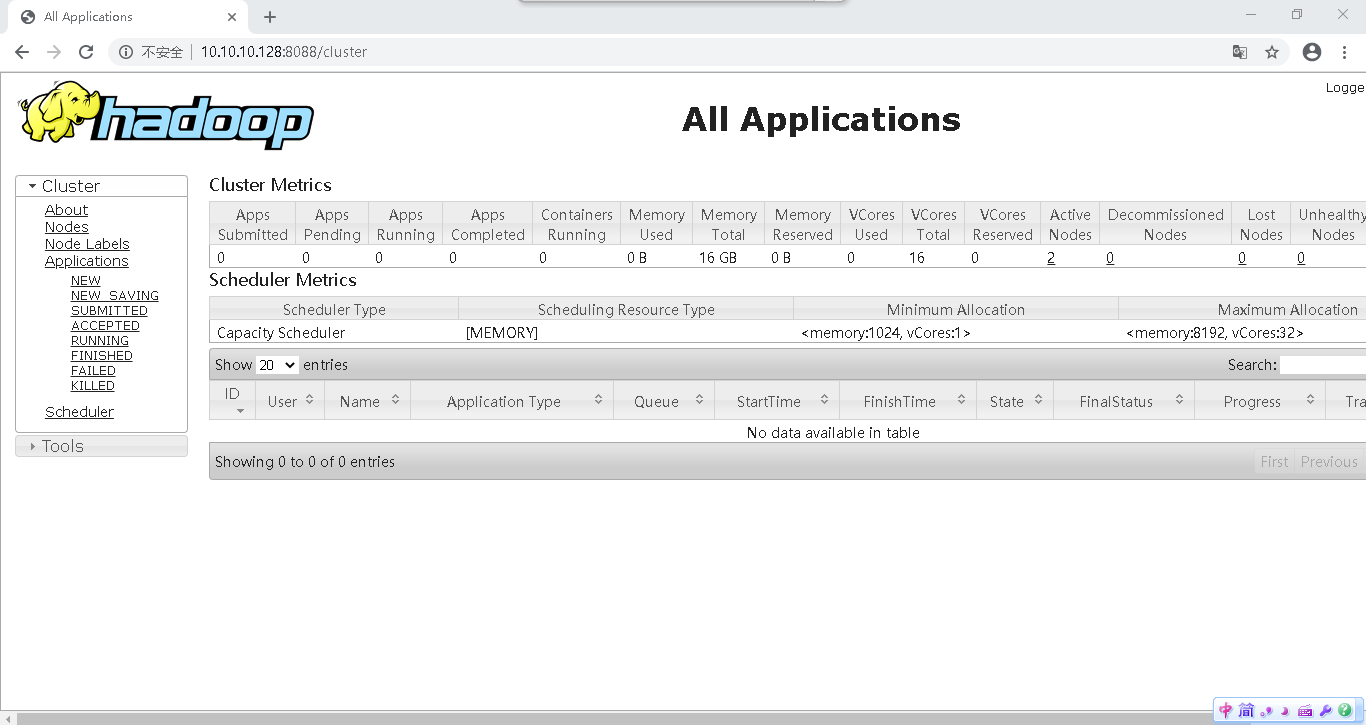The image size is (1366, 725).
Task: Filter applications by RUNNING state
Action: click(x=99, y=340)
